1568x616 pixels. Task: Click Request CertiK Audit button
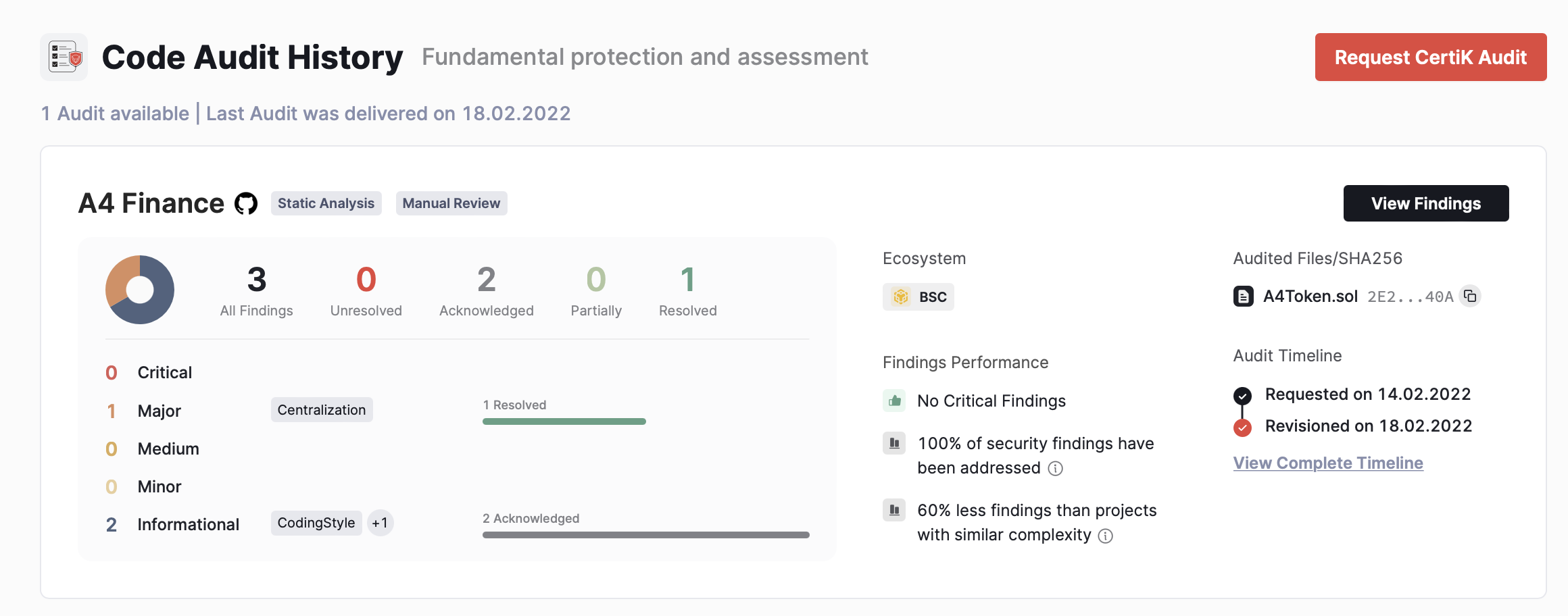click(x=1431, y=57)
